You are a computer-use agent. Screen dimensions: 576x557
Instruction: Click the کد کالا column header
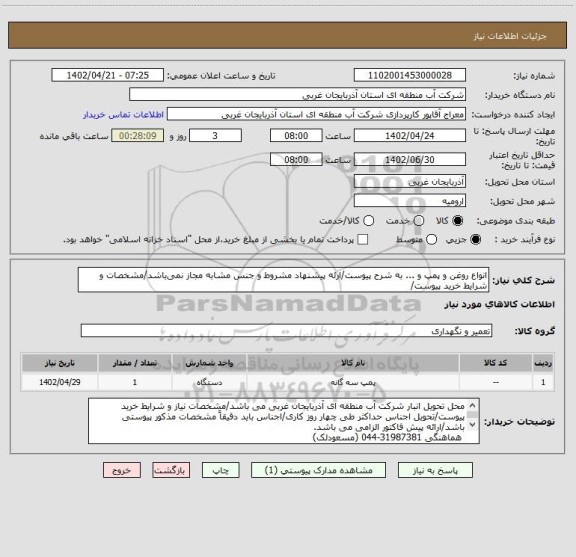(496, 363)
